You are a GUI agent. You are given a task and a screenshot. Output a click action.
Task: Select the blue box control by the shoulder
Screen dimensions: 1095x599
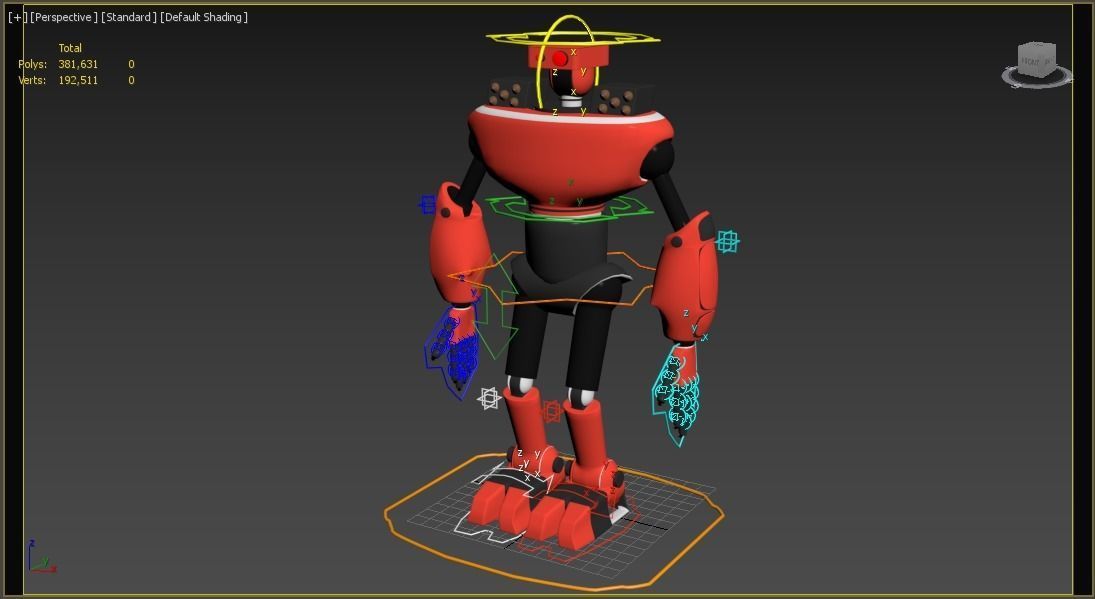pyautogui.click(x=427, y=205)
